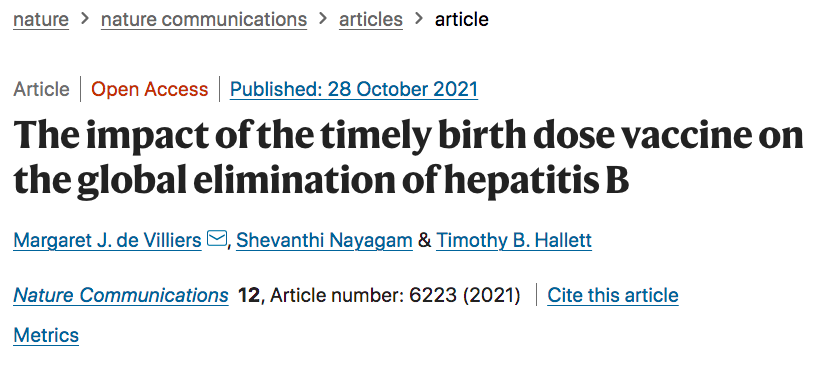Click the current 'article' breadcrumb text
834x369 pixels.
[461, 20]
